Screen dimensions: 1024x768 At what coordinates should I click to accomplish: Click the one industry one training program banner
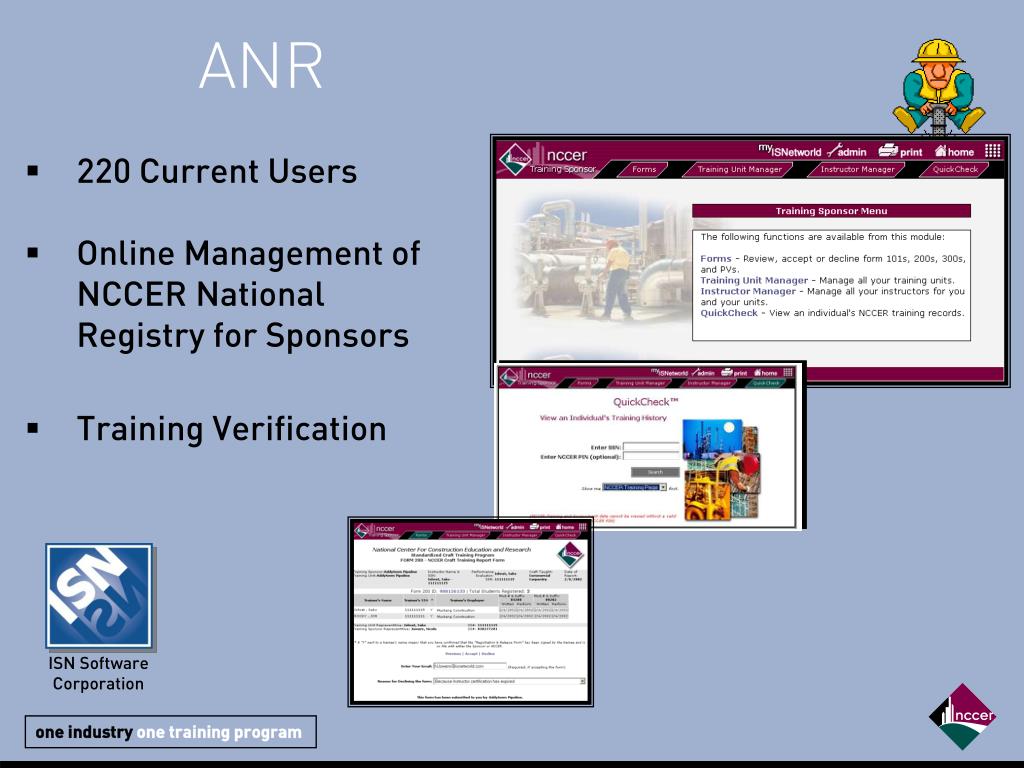click(170, 732)
